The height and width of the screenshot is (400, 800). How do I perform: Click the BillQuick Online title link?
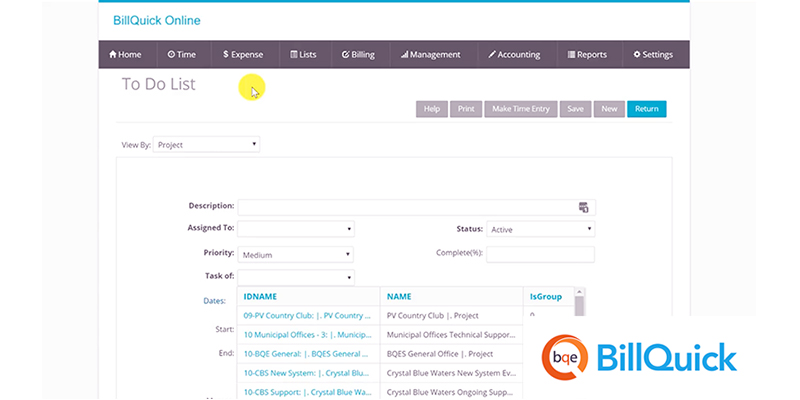pyautogui.click(x=157, y=20)
